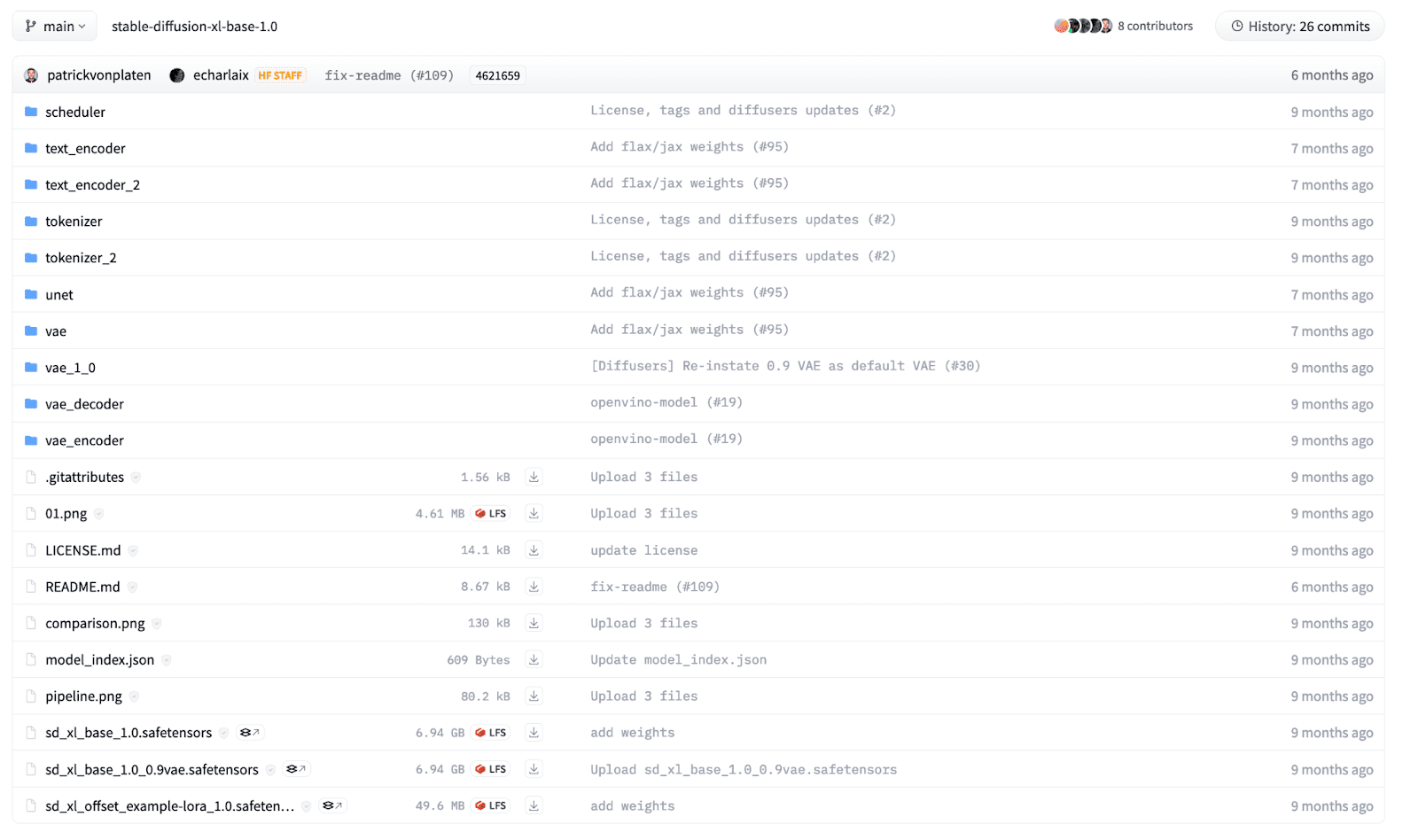
Task: Open the text_encoder folder
Action: (x=85, y=148)
